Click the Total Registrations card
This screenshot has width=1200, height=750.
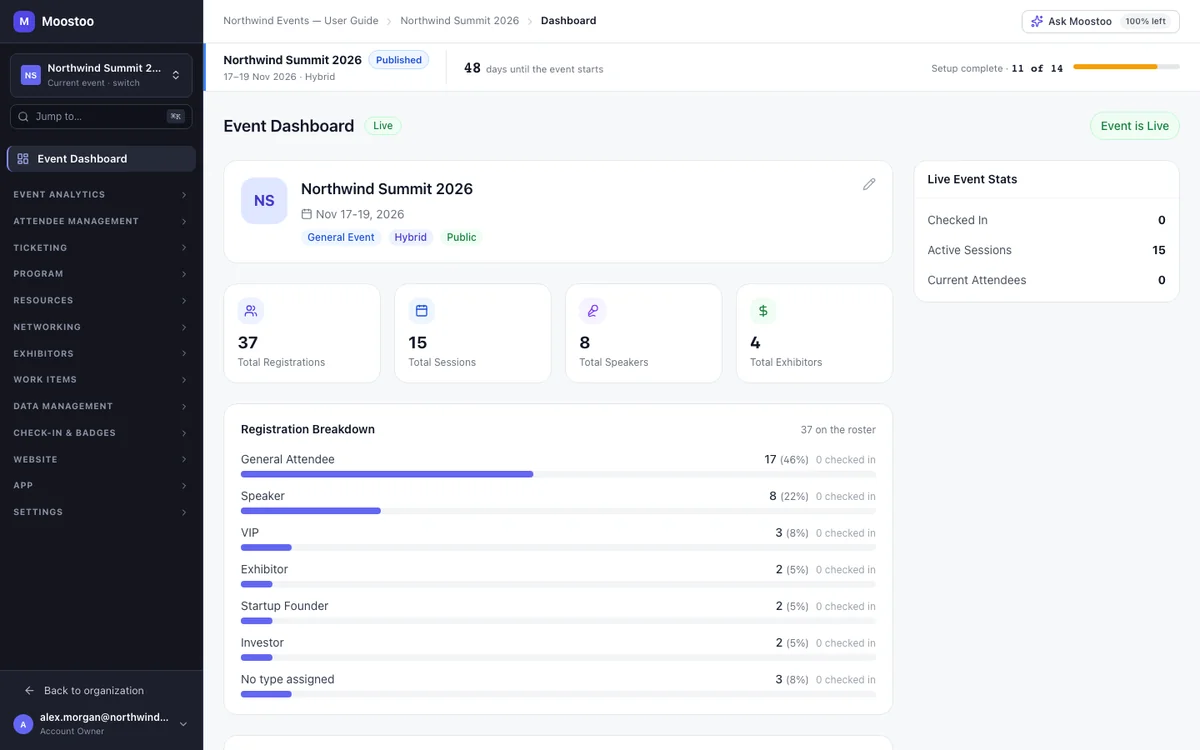click(302, 333)
